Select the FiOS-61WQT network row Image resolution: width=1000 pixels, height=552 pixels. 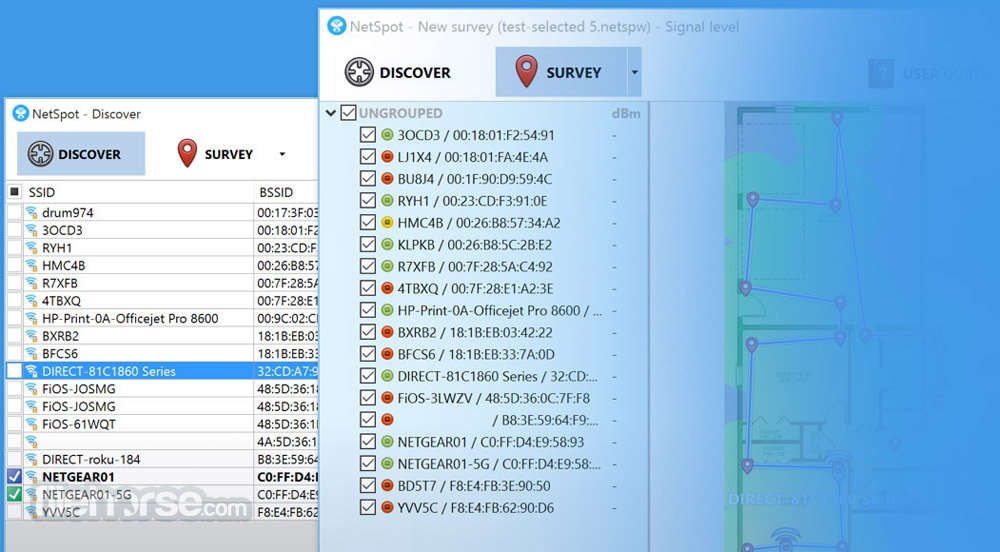tap(162, 424)
